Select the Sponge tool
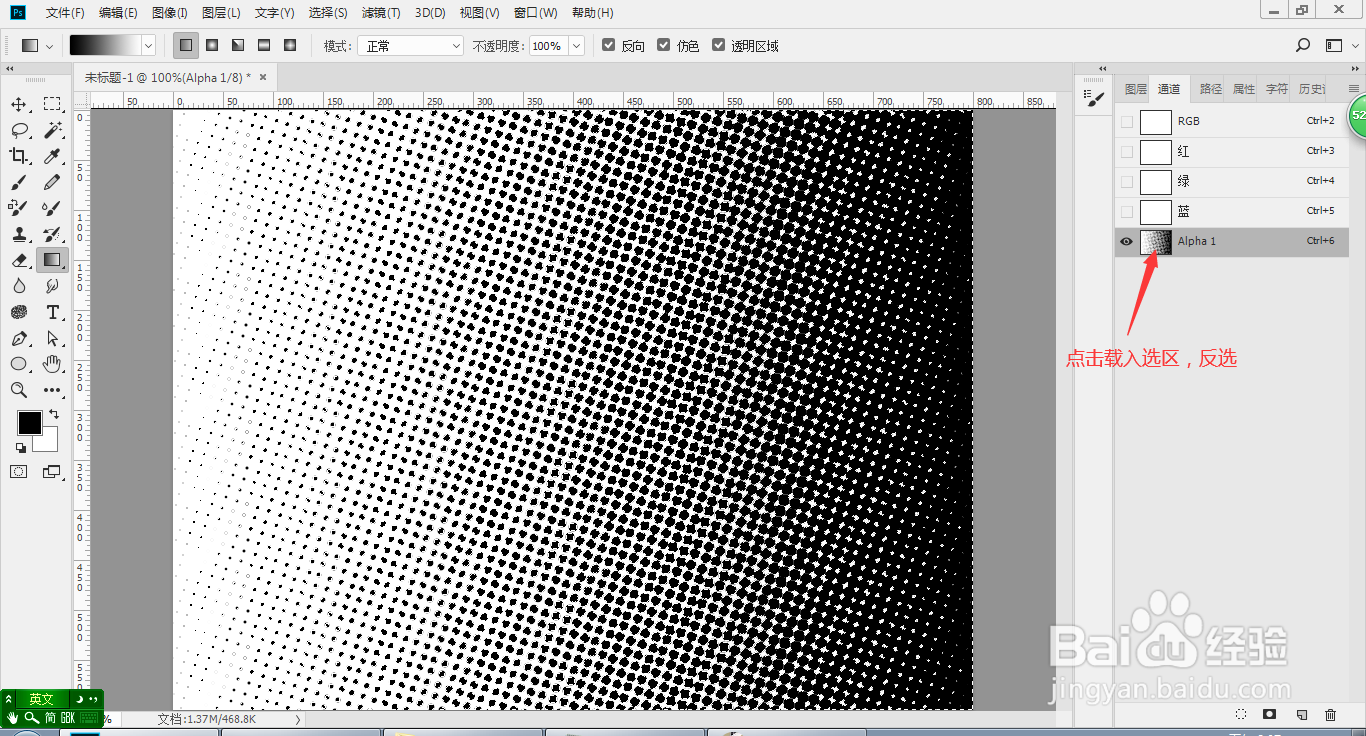The image size is (1366, 736). [19, 312]
